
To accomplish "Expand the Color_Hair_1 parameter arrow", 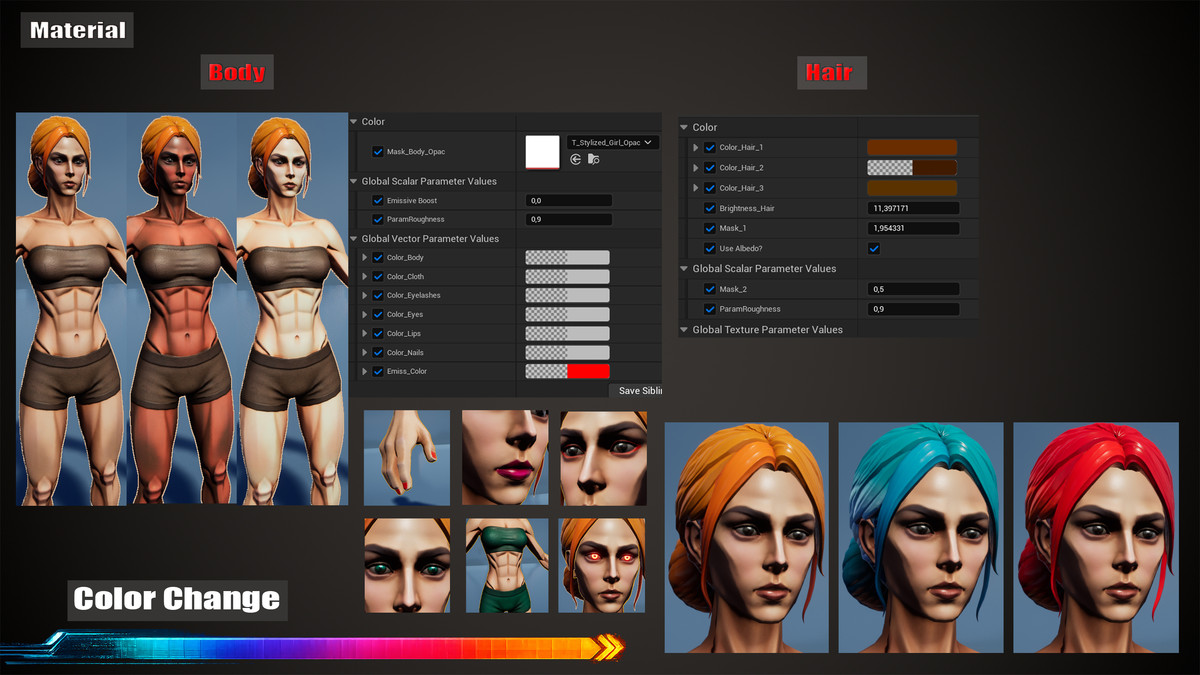I will coord(696,148).
